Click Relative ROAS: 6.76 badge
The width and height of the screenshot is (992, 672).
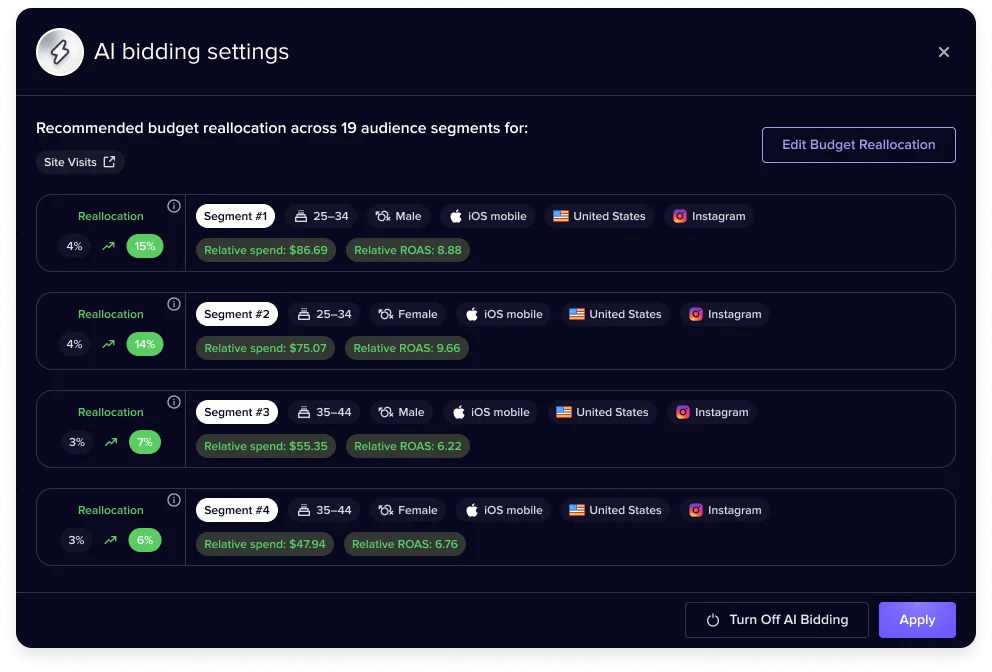click(x=405, y=545)
